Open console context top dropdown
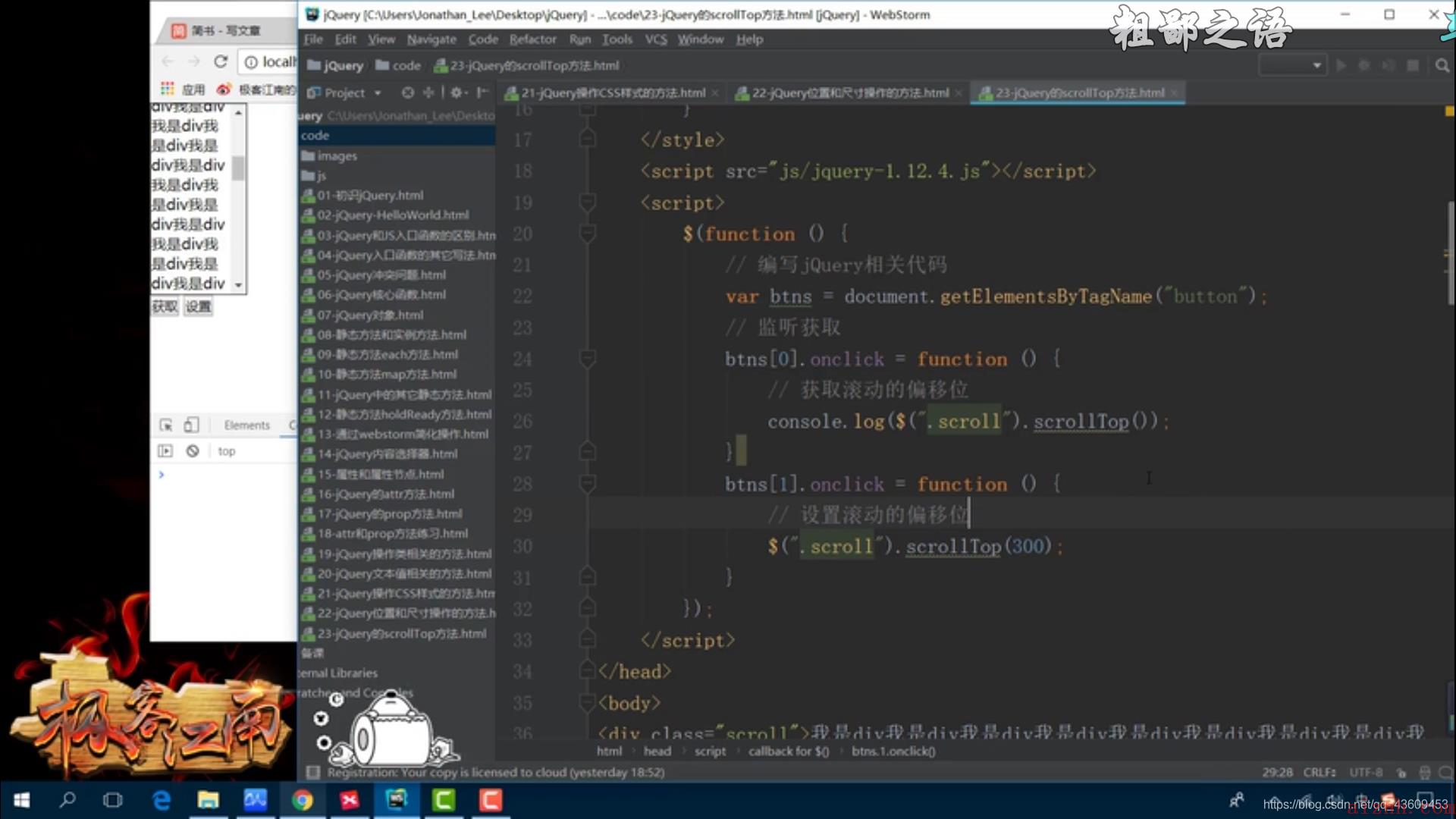 pyautogui.click(x=226, y=451)
